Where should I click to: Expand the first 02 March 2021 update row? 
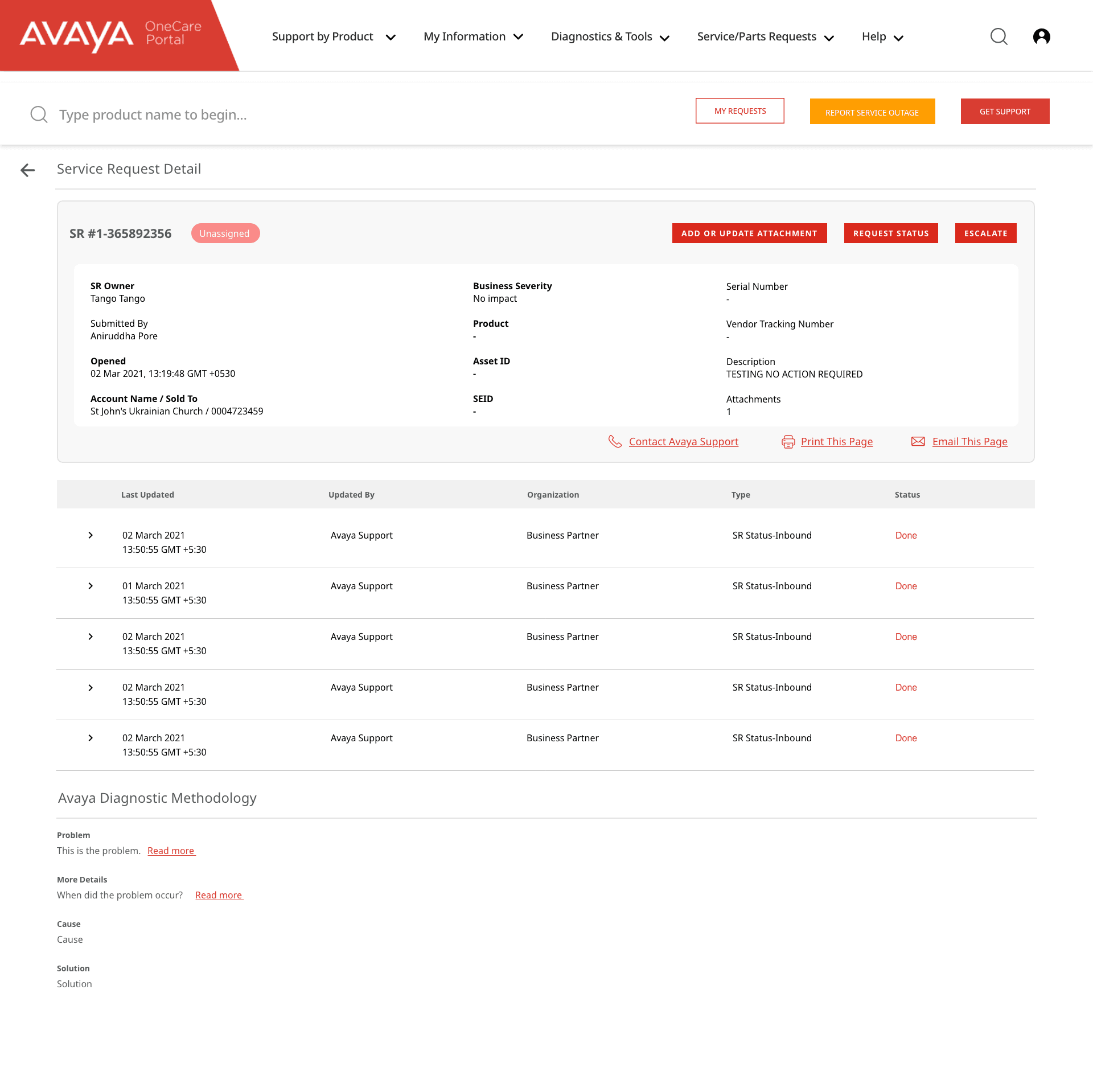tap(91, 535)
